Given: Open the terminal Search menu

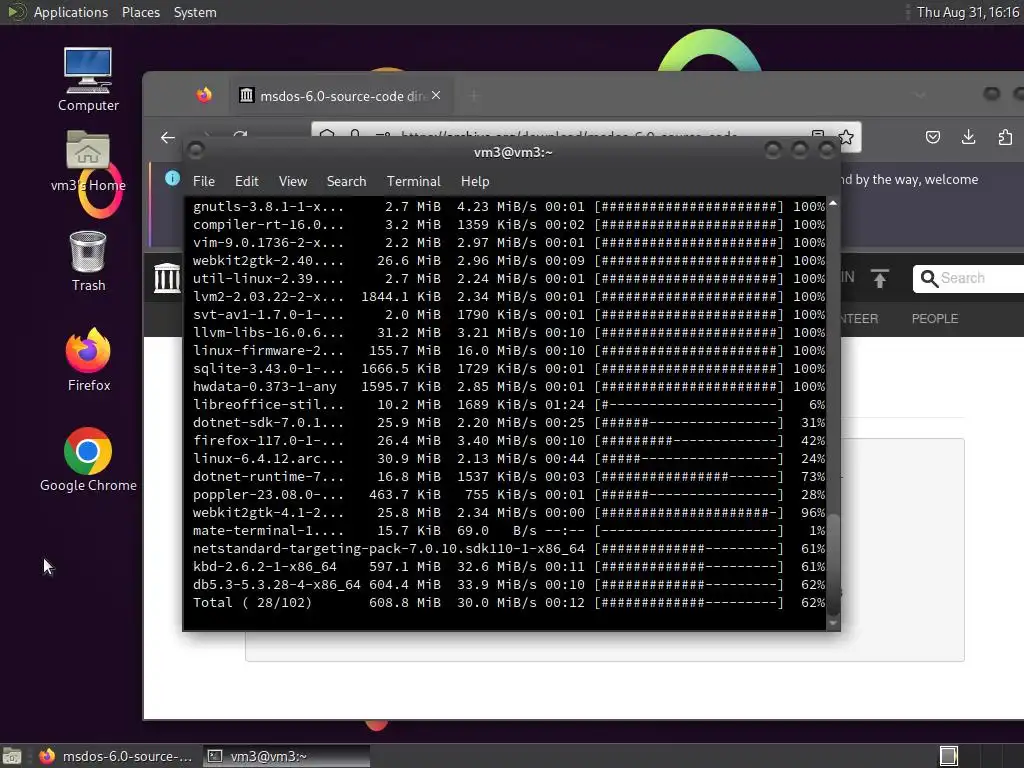Looking at the screenshot, I should (x=346, y=181).
